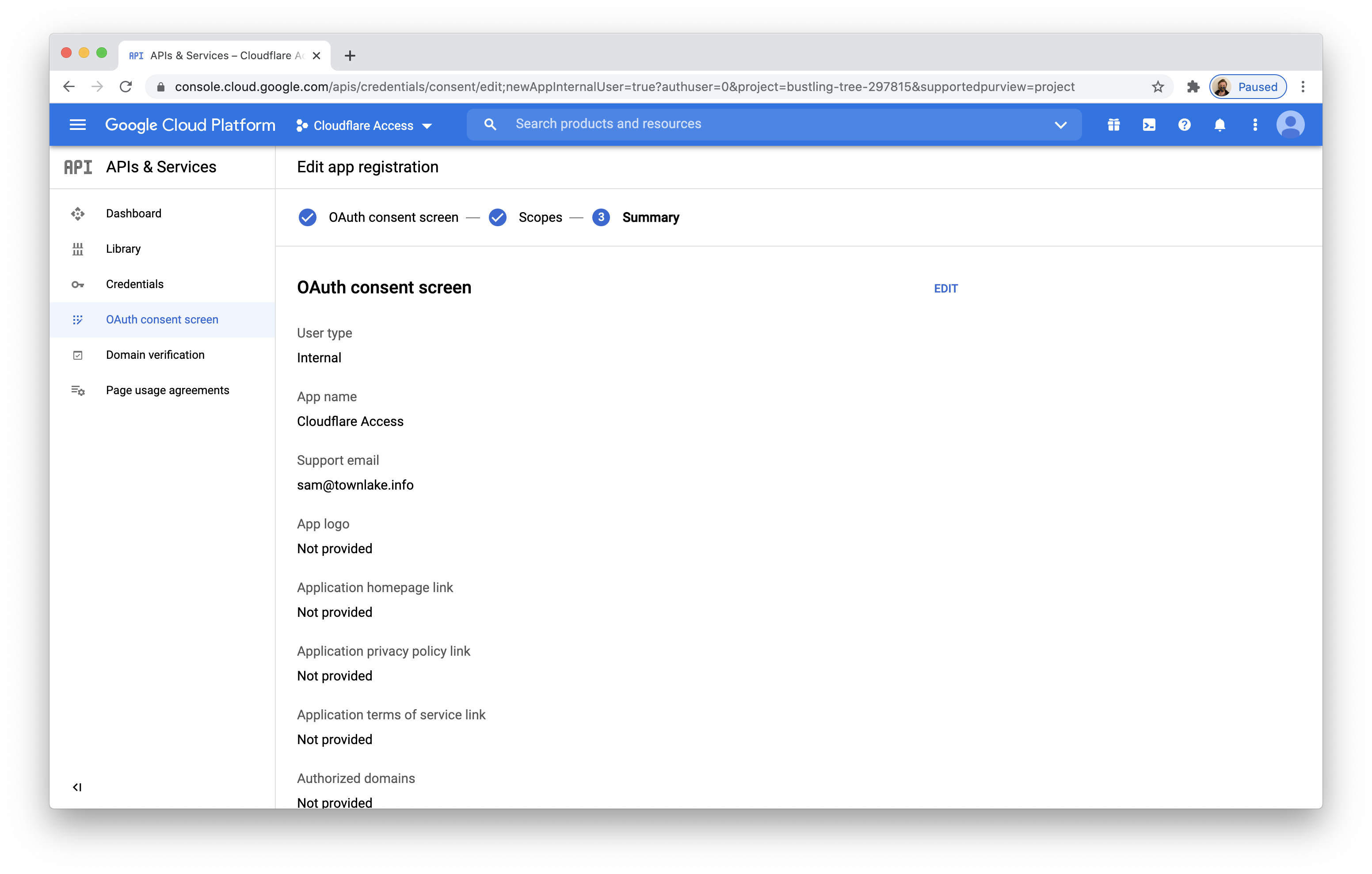
Task: Click the Google account avatar
Action: point(1290,125)
